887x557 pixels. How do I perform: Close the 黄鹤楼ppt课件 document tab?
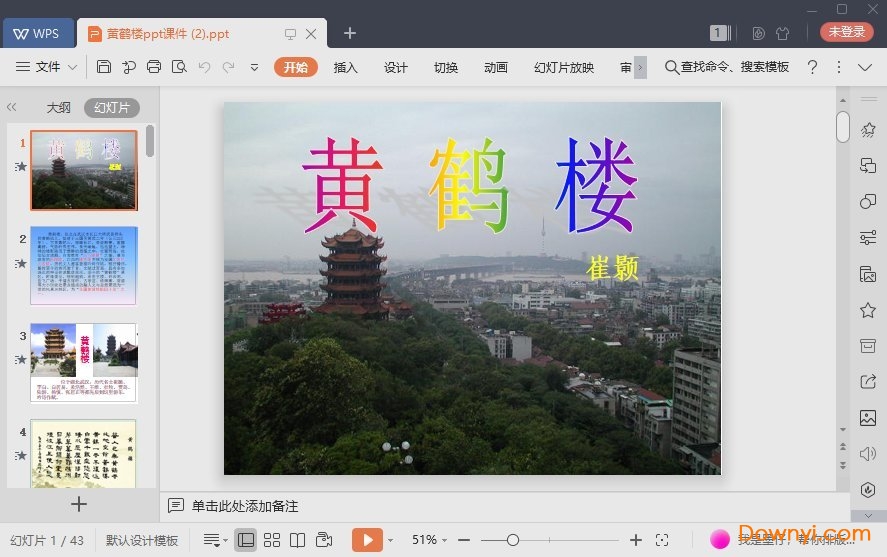point(311,34)
